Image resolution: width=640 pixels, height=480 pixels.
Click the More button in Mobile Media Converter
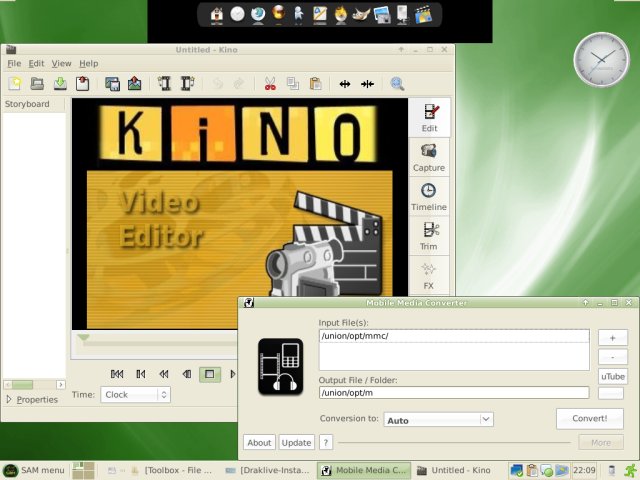tap(601, 442)
